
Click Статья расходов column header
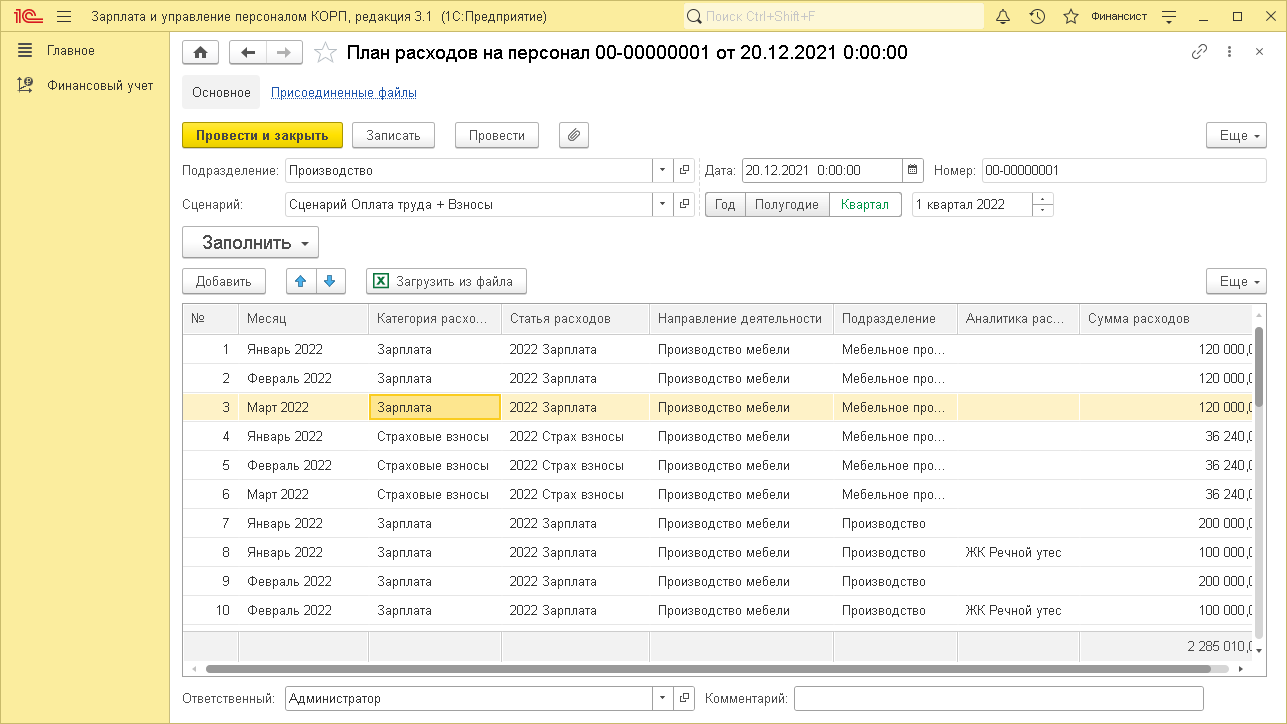(575, 319)
